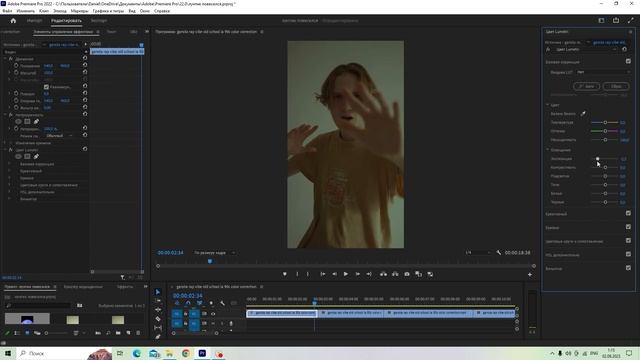Reset the Lumetri Color effect in Effect Controls
Viewport: 640px width, 360px height.
tap(85, 149)
